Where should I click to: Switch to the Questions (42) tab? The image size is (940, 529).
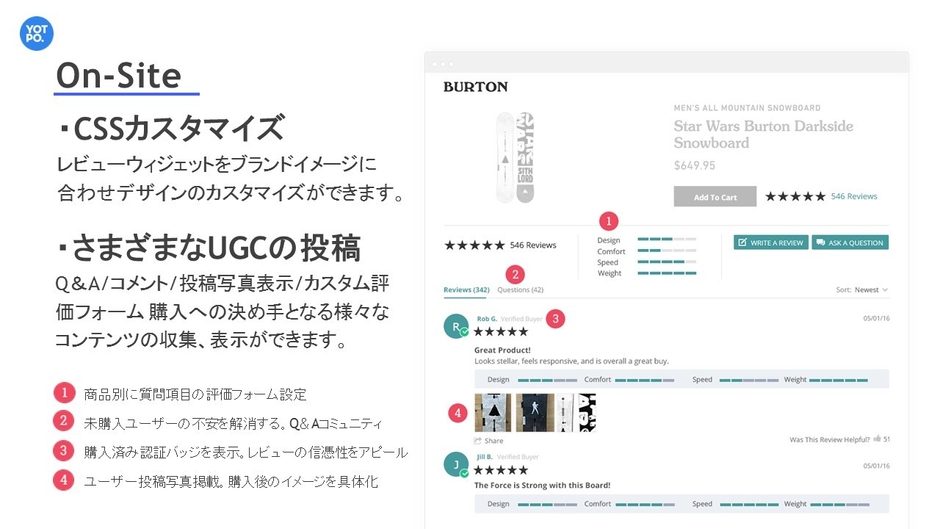520,290
